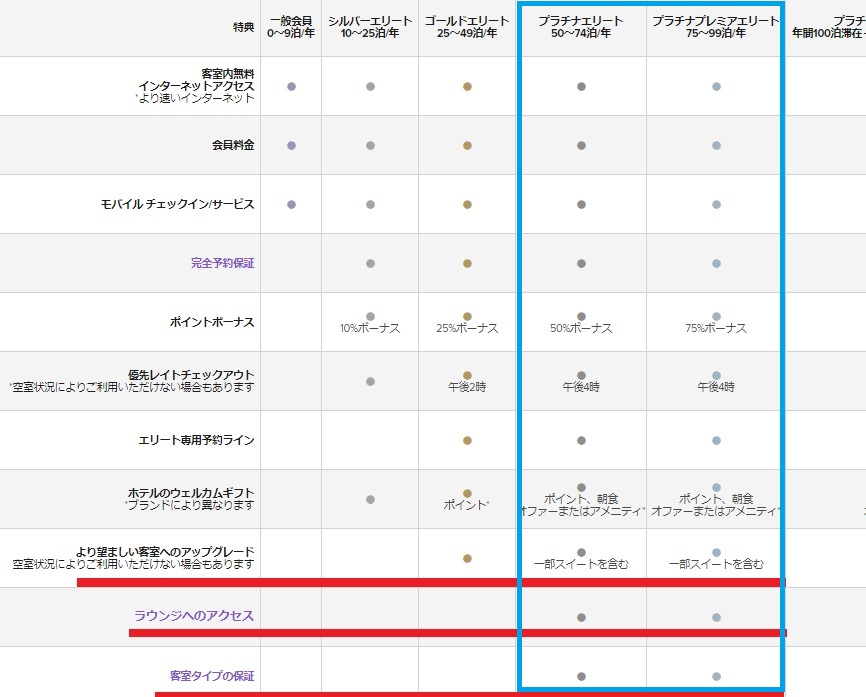866x697 pixels.
Task: Click シルバーエリート dot in ウェルカムギフト row
Action: (371, 499)
